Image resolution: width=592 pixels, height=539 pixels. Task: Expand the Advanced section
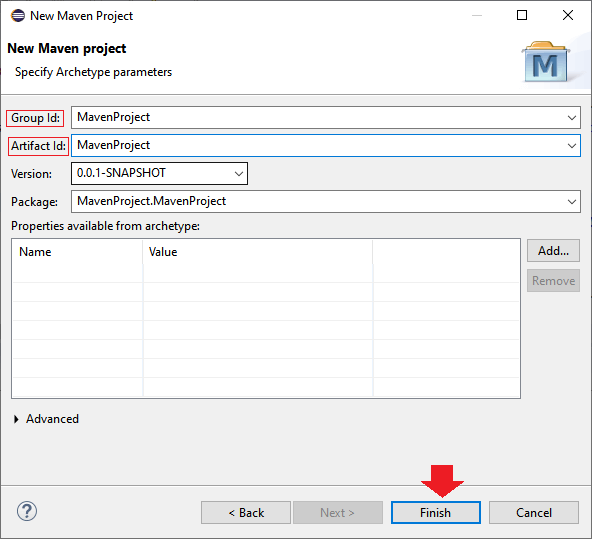(x=16, y=419)
